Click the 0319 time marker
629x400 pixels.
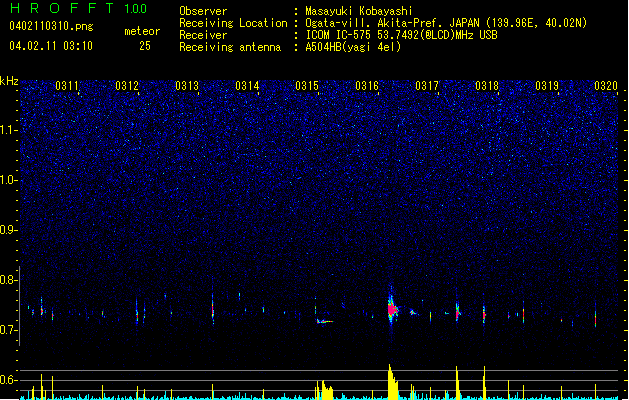pyautogui.click(x=547, y=86)
